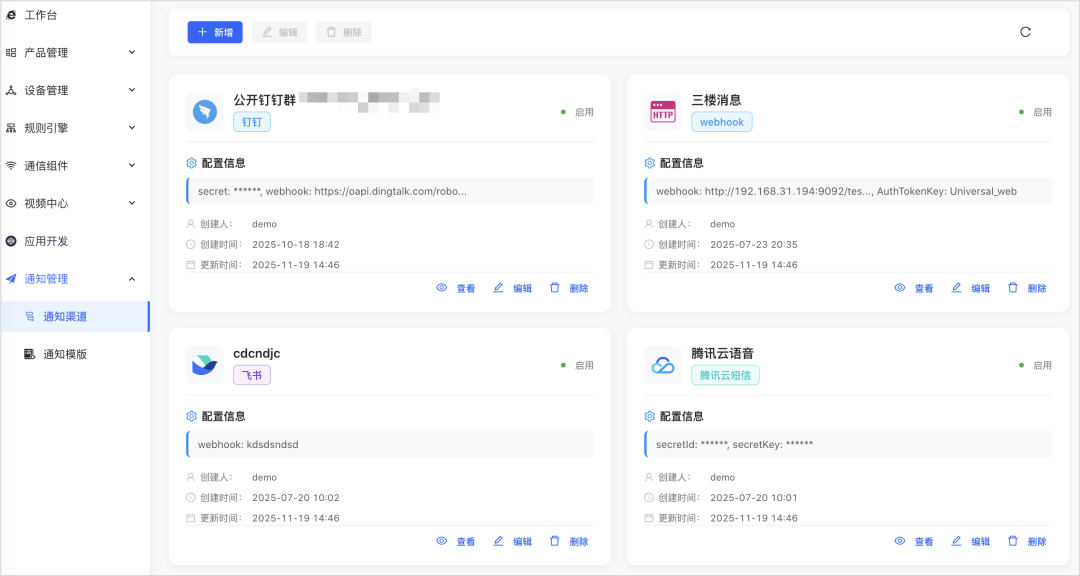The width and height of the screenshot is (1080, 576).
Task: Click the Feishu logo on the cdcndjc card
Action: click(x=205, y=364)
